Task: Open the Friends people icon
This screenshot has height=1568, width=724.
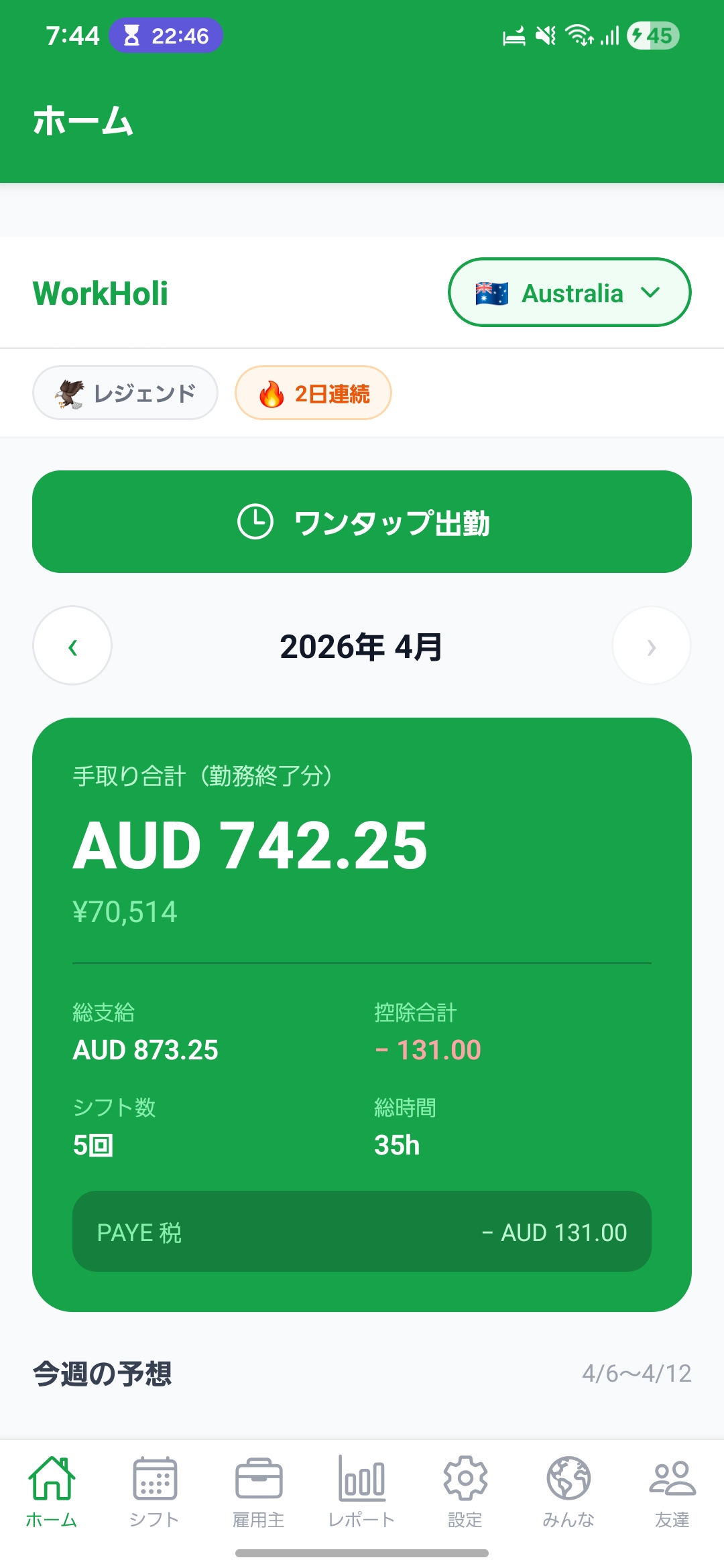Action: coord(672,1478)
